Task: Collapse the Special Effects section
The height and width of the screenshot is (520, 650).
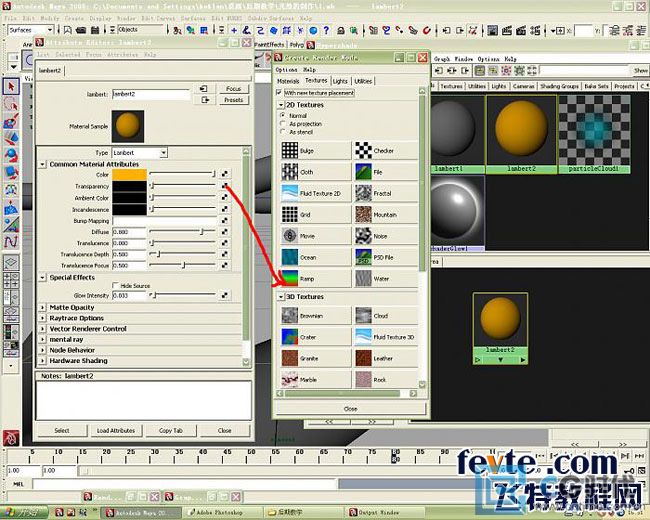Action: click(x=42, y=277)
